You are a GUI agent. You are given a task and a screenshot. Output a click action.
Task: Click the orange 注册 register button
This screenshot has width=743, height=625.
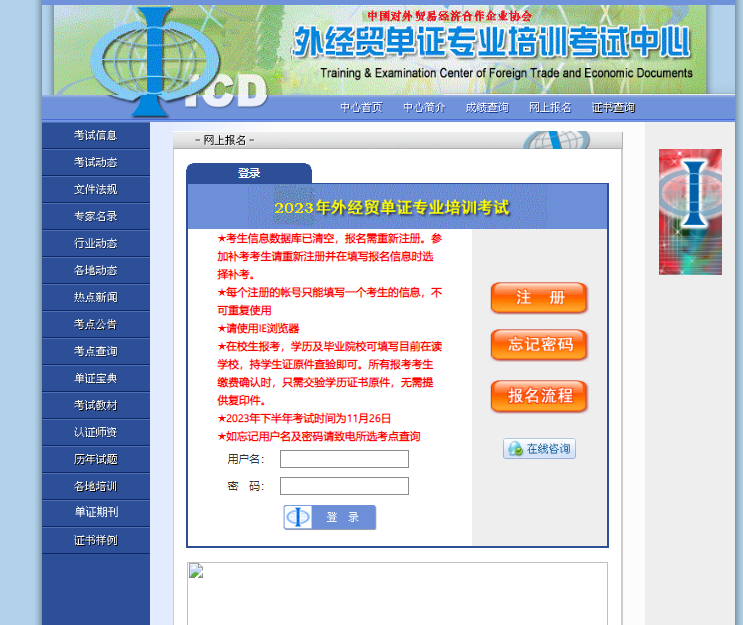point(539,298)
